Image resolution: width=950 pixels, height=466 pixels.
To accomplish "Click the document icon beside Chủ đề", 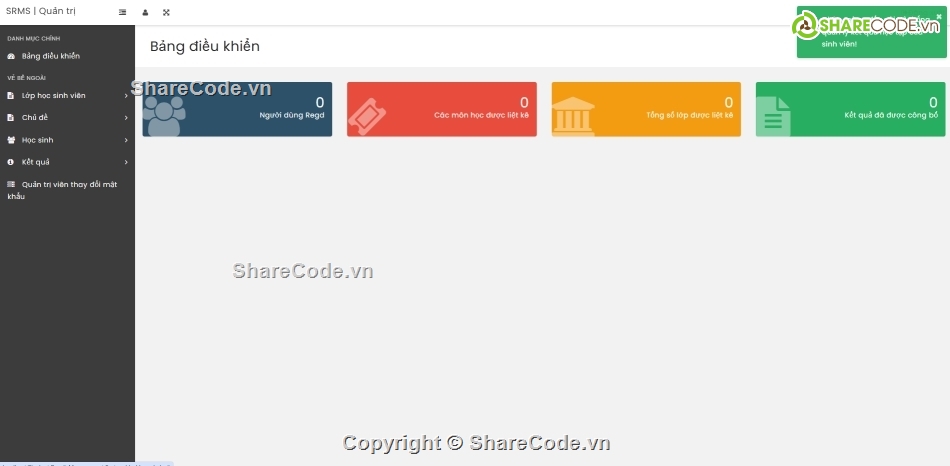I will [11, 118].
